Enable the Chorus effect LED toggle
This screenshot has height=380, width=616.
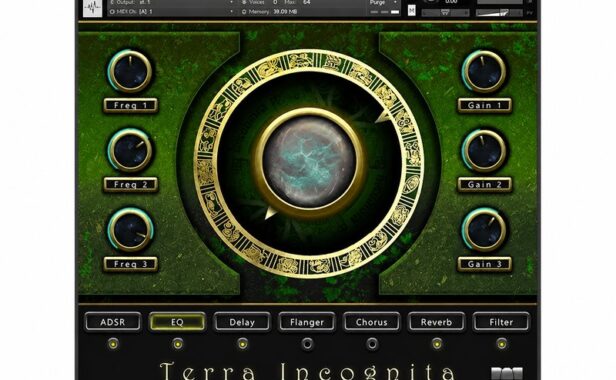tap(372, 344)
